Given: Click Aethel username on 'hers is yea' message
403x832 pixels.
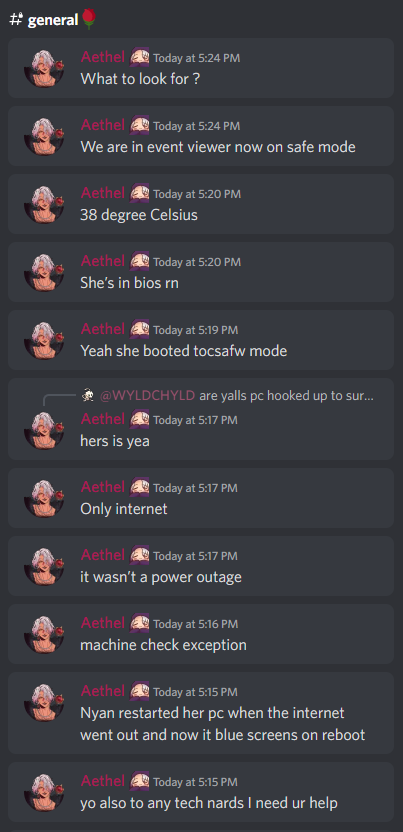Looking at the screenshot, I should (x=103, y=419).
